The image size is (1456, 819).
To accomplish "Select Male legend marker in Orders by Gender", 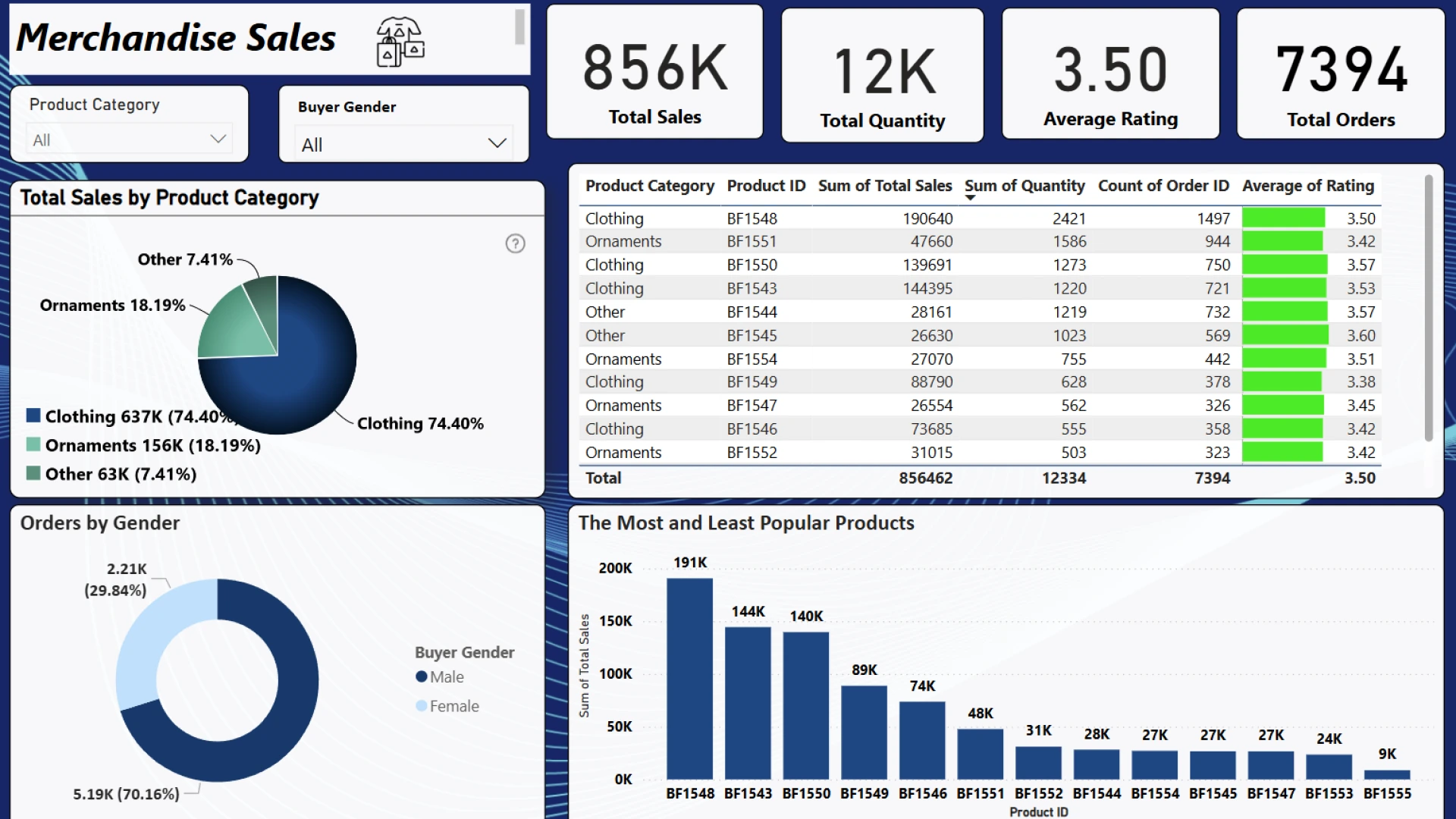I will click(x=422, y=676).
